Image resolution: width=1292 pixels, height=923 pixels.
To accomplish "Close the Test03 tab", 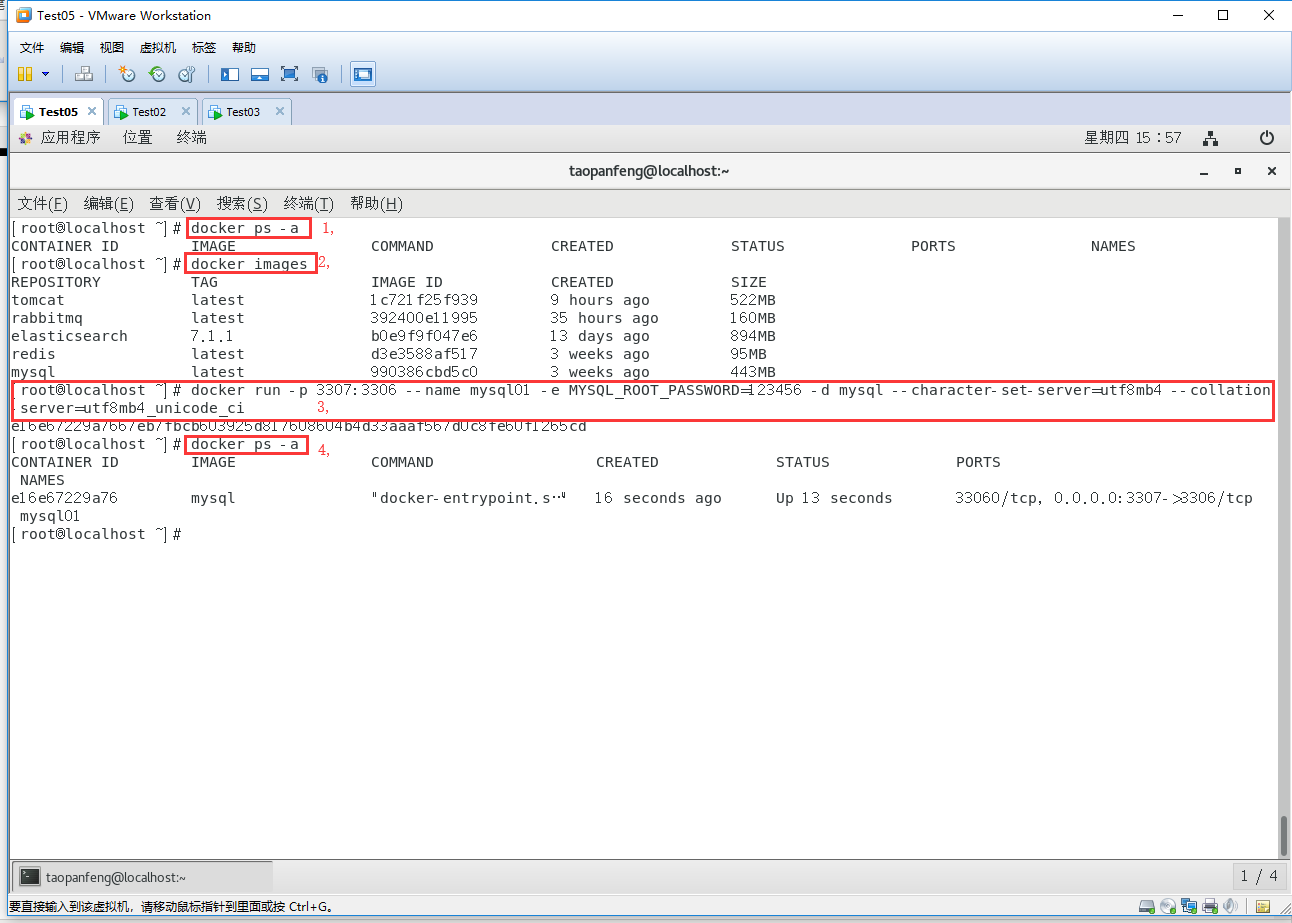I will 280,112.
